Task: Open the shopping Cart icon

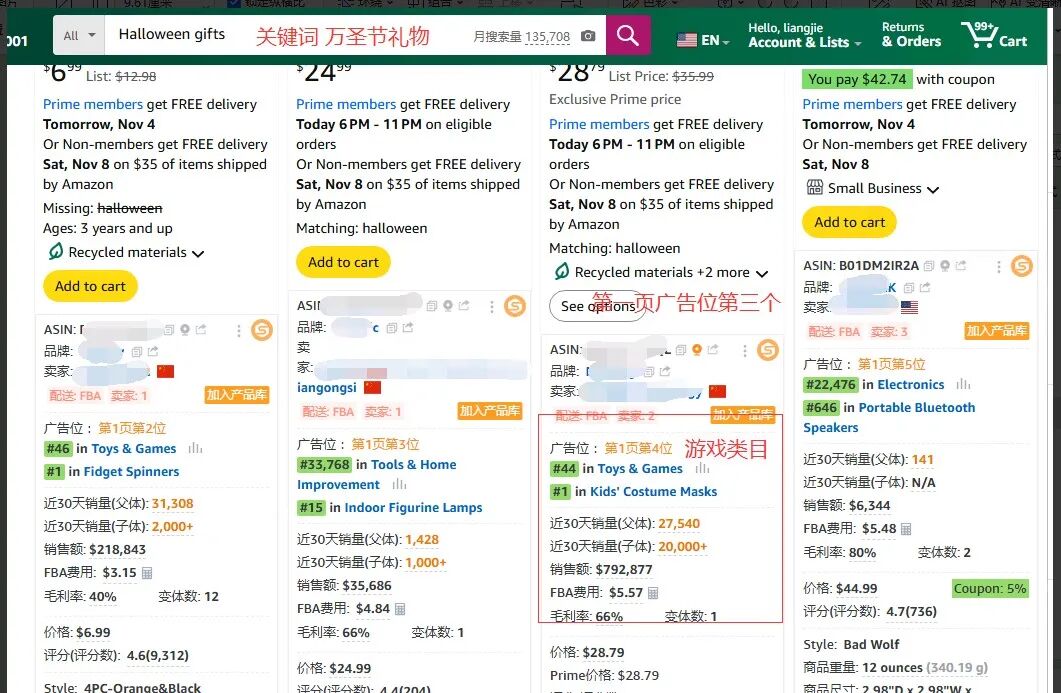Action: pos(994,35)
